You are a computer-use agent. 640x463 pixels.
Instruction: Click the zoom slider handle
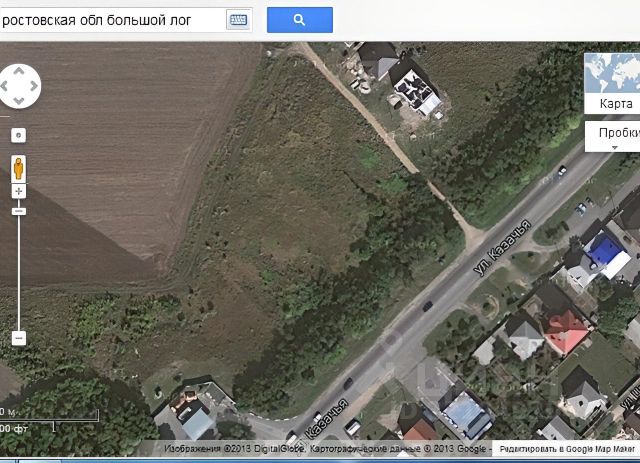point(18,211)
